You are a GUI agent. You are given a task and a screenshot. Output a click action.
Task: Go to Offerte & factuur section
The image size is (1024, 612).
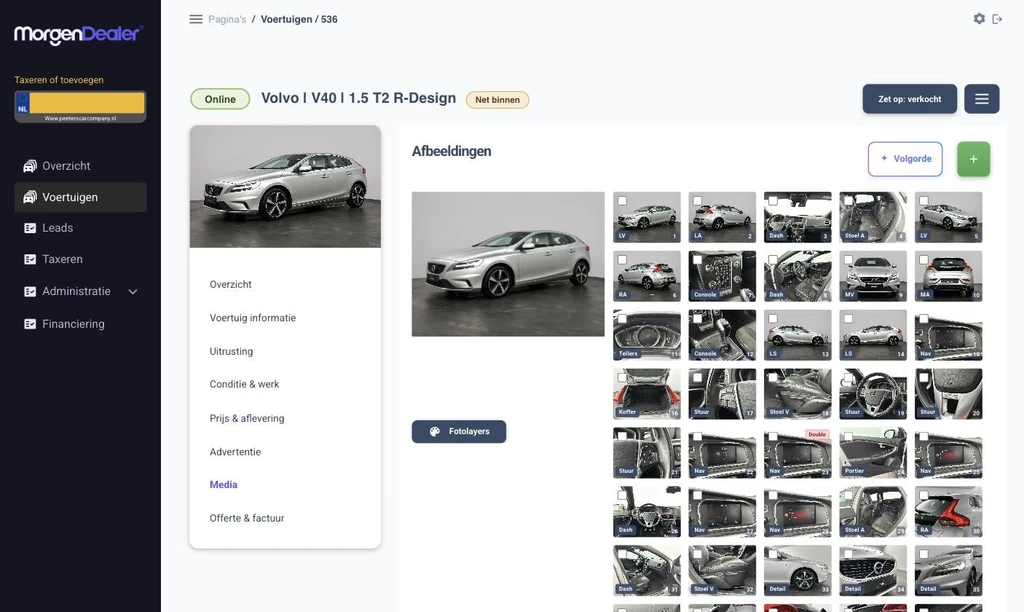click(x=247, y=519)
